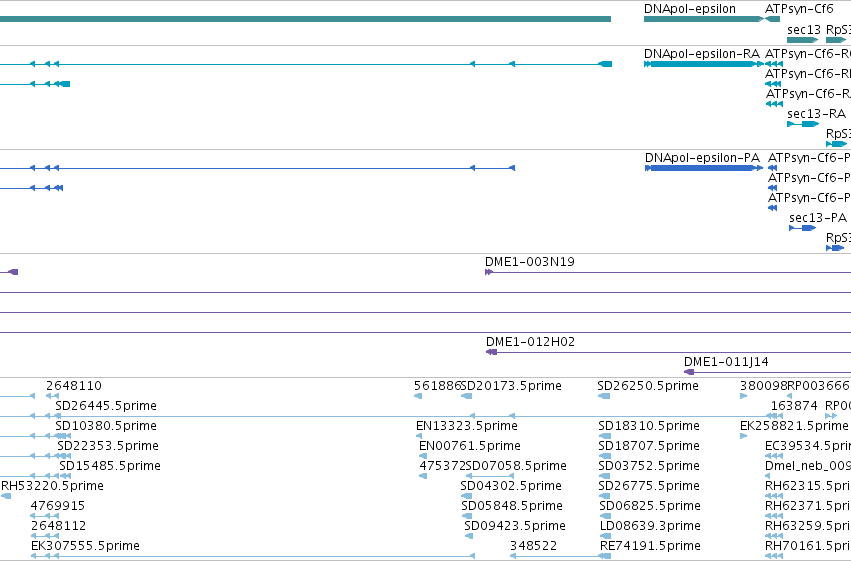Click the 163874 feature label
Screen dimensions: 851x561
click(x=794, y=406)
